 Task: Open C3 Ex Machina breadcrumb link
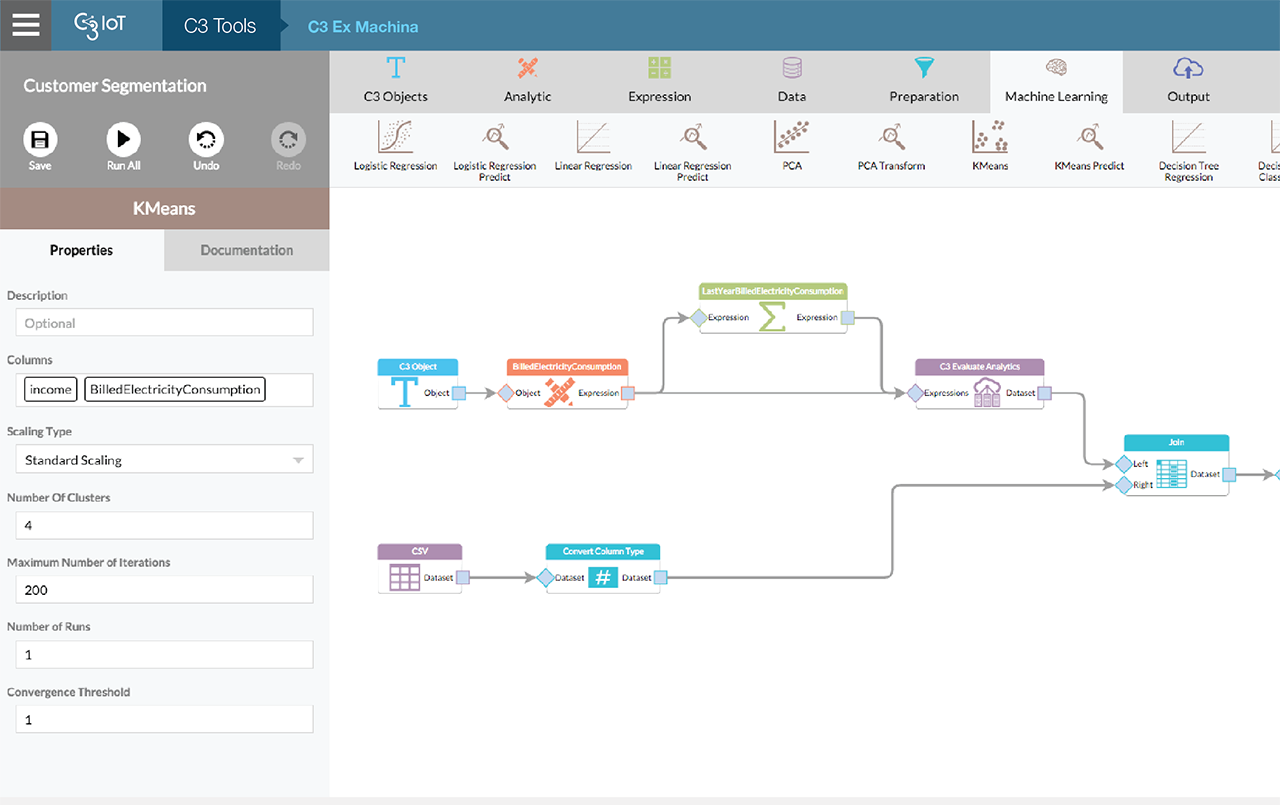(x=363, y=26)
